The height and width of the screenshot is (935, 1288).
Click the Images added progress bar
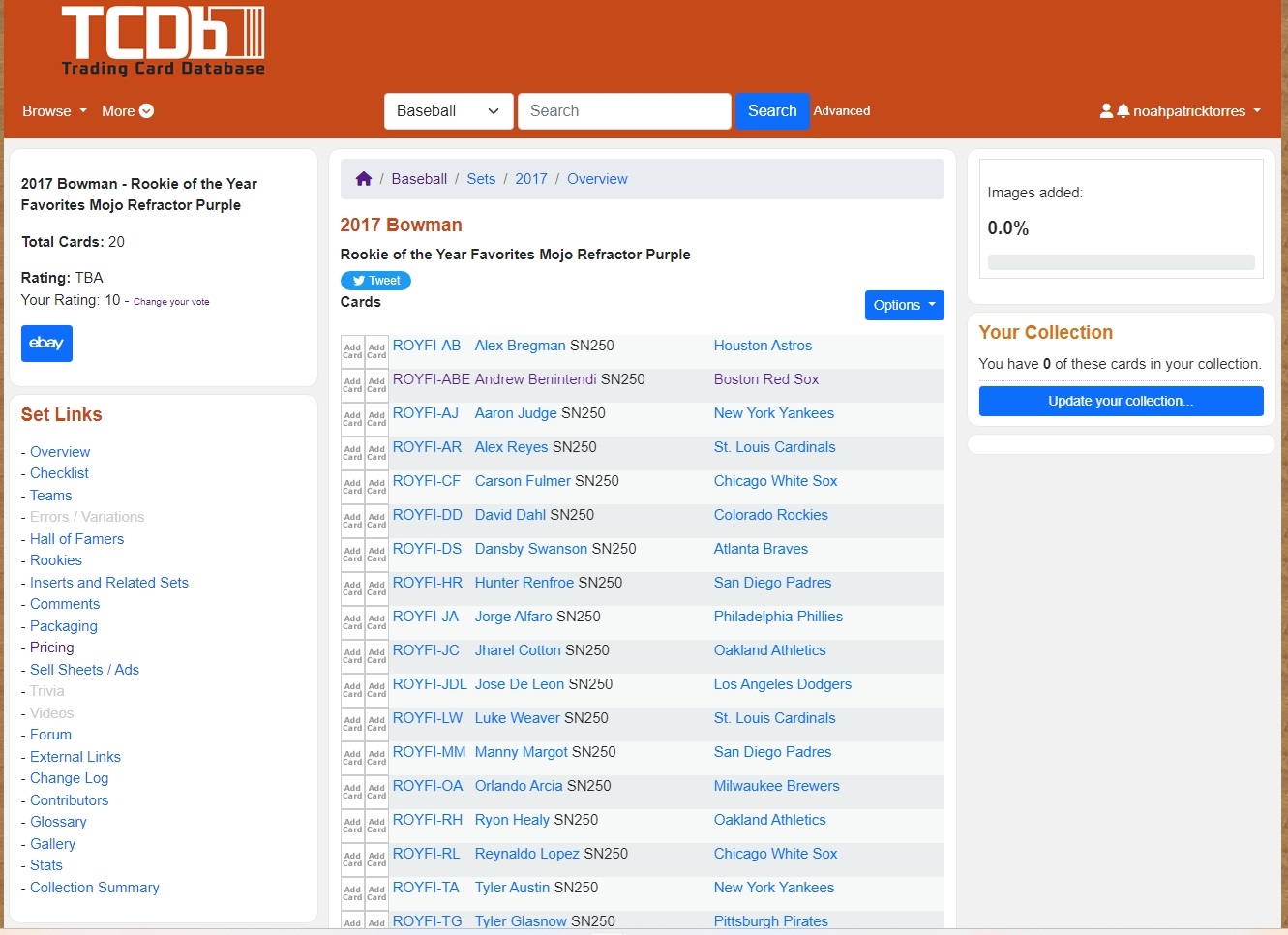(x=1121, y=262)
